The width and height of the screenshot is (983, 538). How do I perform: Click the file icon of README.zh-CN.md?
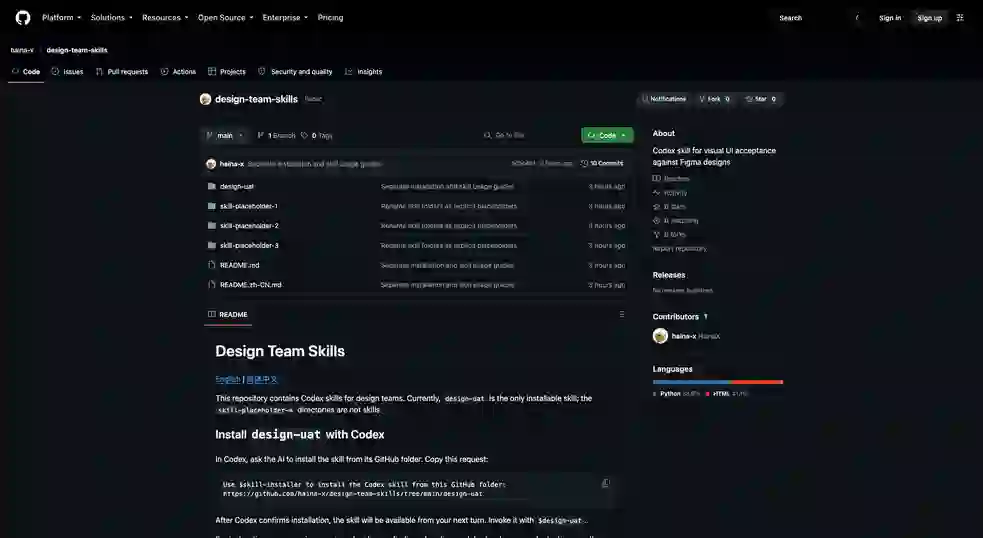(x=212, y=285)
